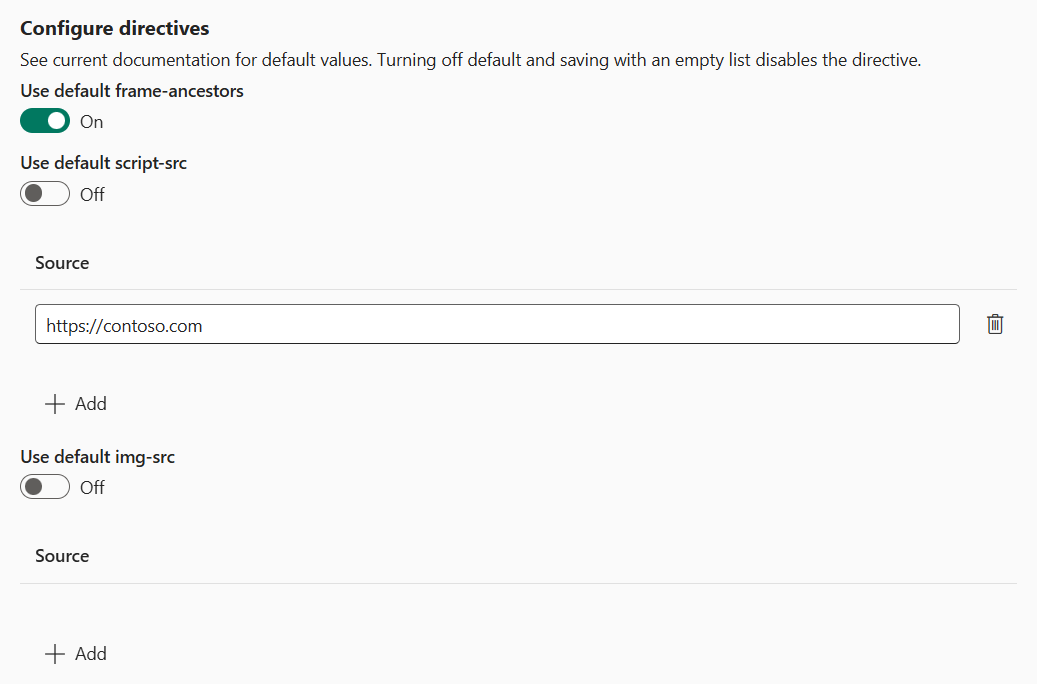
Task: Click the Use default img-src label
Action: pyautogui.click(x=97, y=456)
